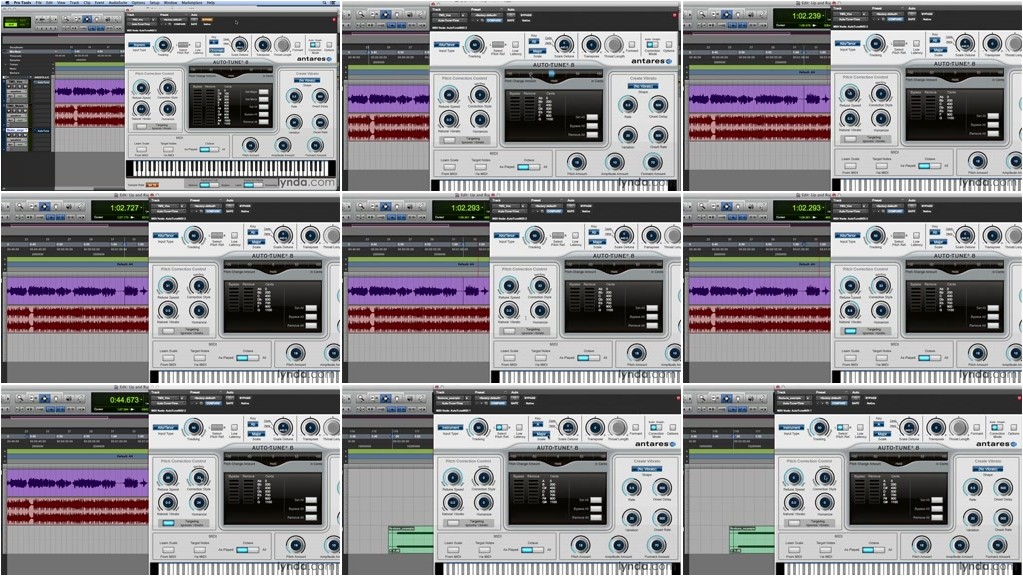Toggle Learn Scale From MIDI in Soprano frame
The width and height of the screenshot is (1023, 576).
tap(141, 149)
